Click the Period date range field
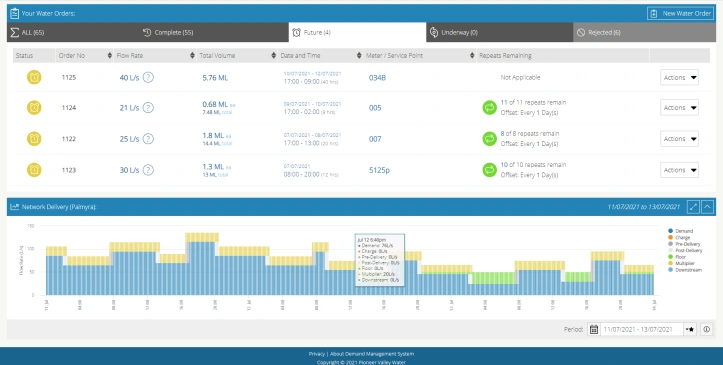Viewport: 723px width, 365px height. (642, 329)
